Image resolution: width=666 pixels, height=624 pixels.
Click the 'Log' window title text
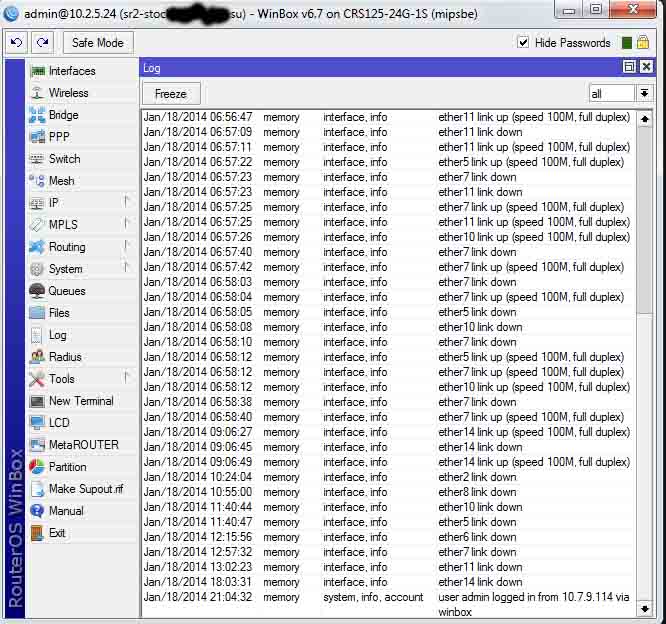[x=152, y=68]
